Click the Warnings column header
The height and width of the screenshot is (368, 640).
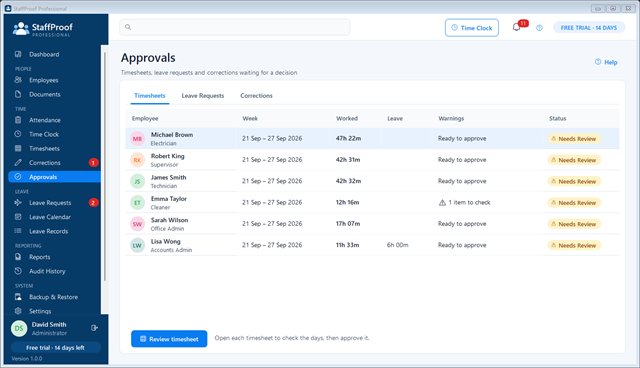tap(451, 118)
